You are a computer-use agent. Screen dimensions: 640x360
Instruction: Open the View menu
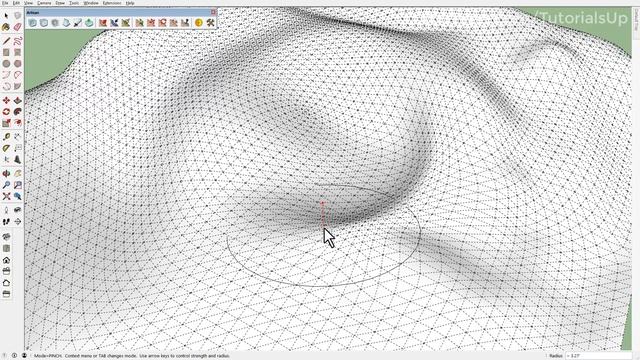click(x=29, y=3)
